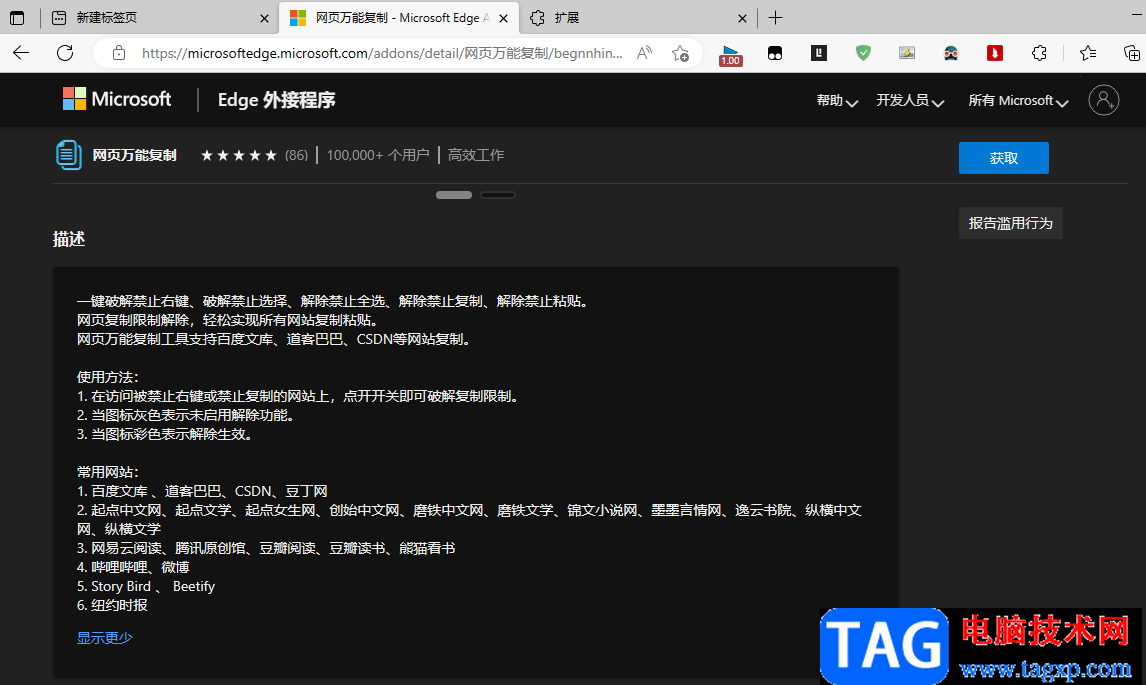Open the Extensions puzzle-piece menu
The width and height of the screenshot is (1146, 685).
point(1039,53)
